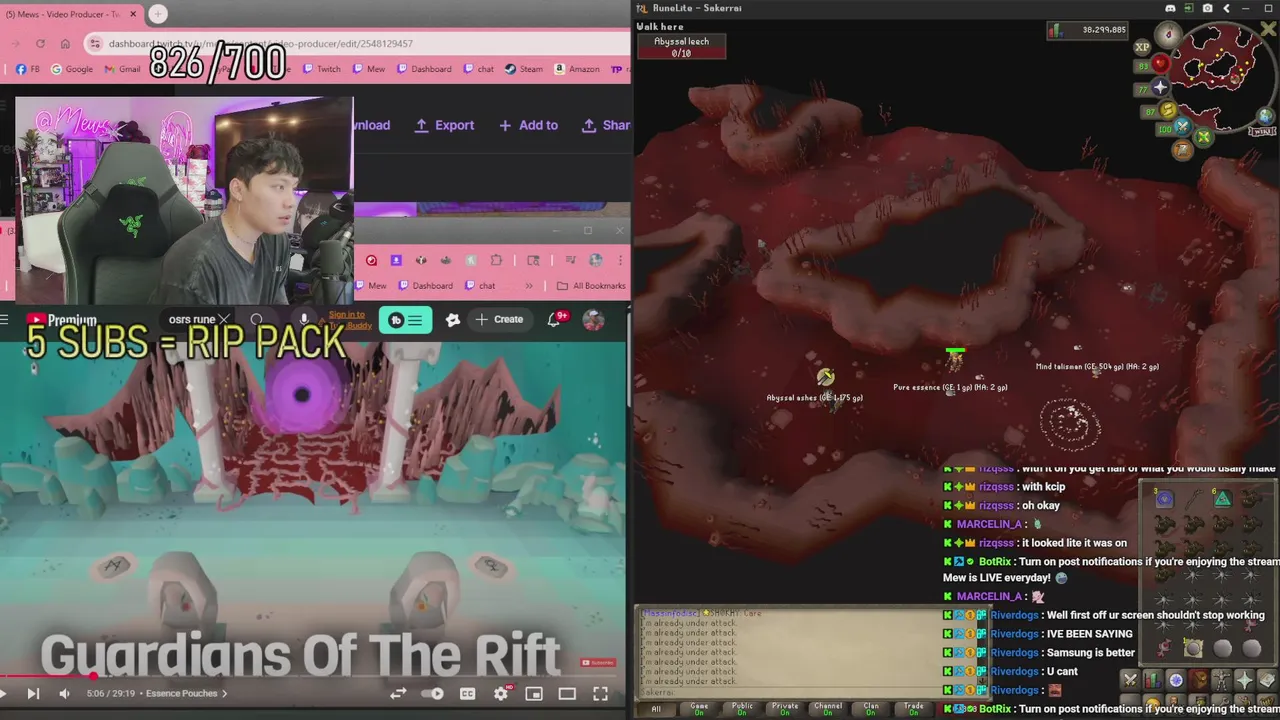This screenshot has height=720, width=1280.
Task: Open the Amazon bookmark
Action: [577, 69]
